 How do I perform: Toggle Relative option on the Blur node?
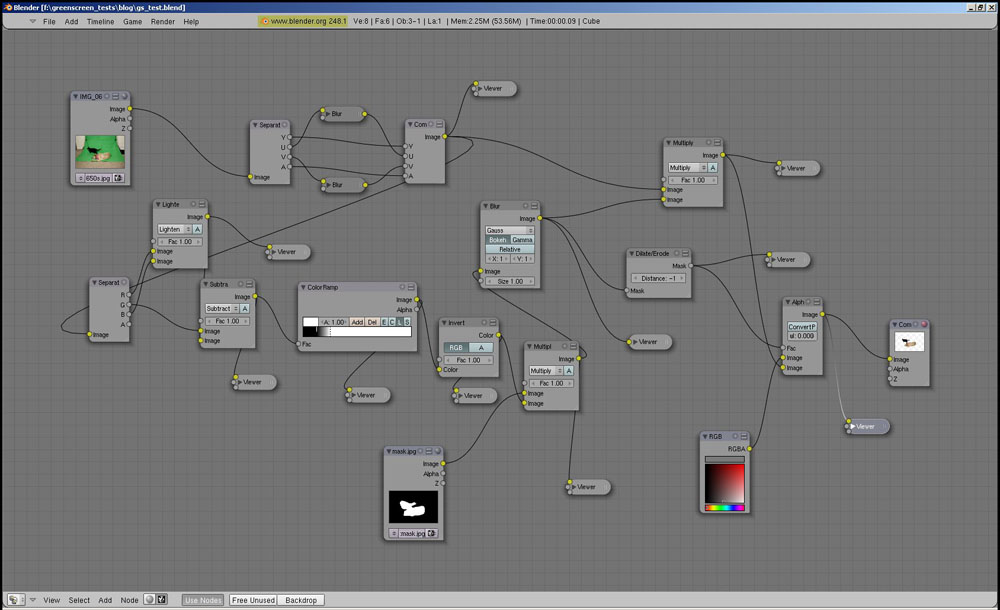click(510, 249)
